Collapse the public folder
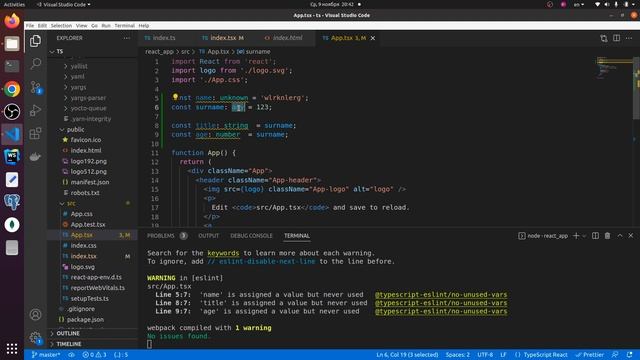 click(76, 129)
